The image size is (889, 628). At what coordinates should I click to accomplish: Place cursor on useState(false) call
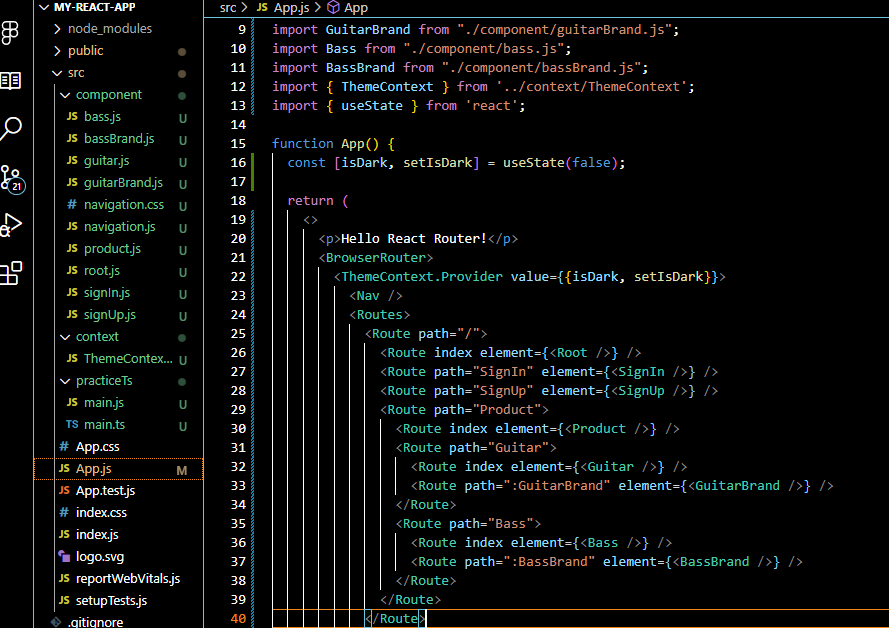click(x=560, y=163)
